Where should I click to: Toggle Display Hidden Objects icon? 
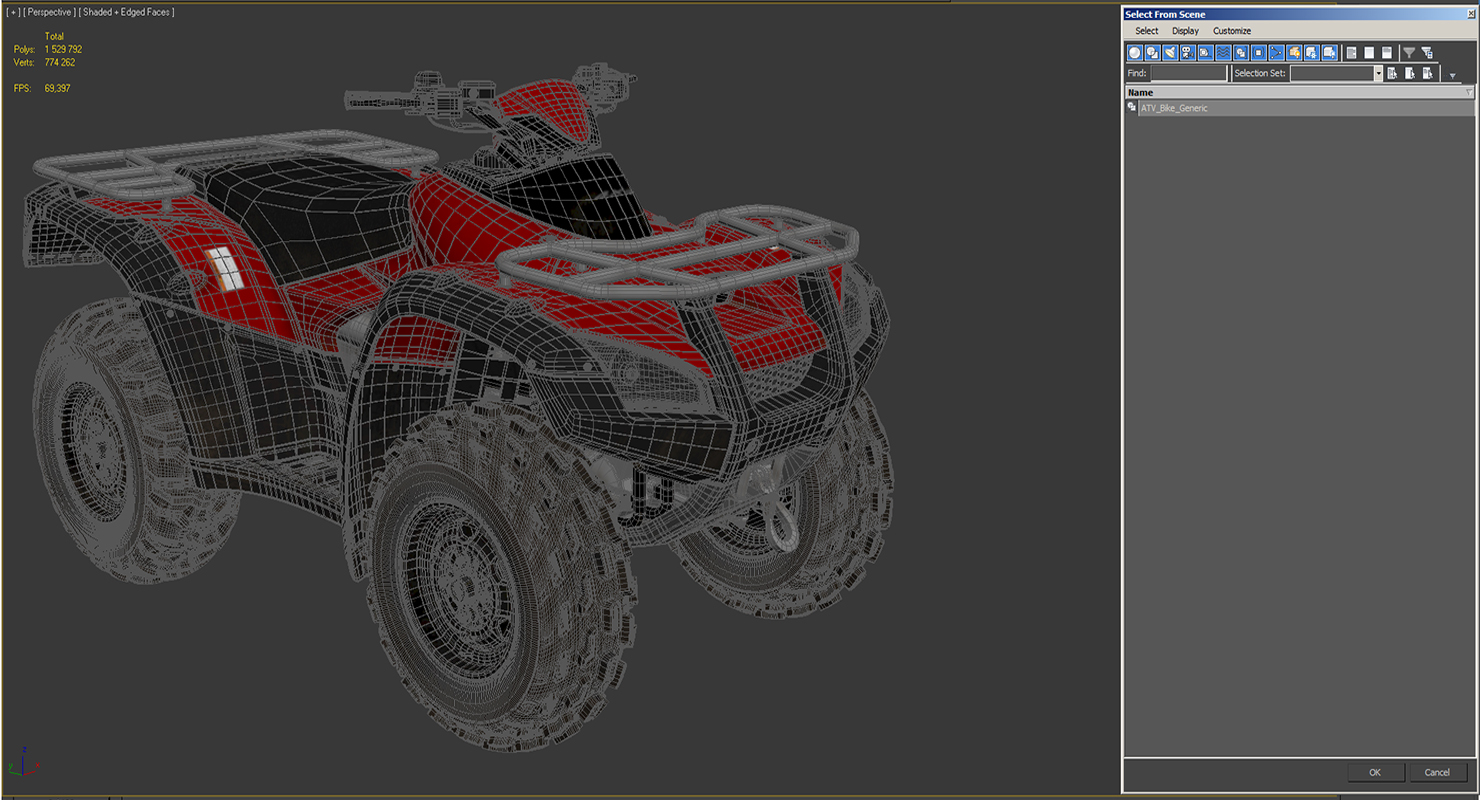[1329, 52]
